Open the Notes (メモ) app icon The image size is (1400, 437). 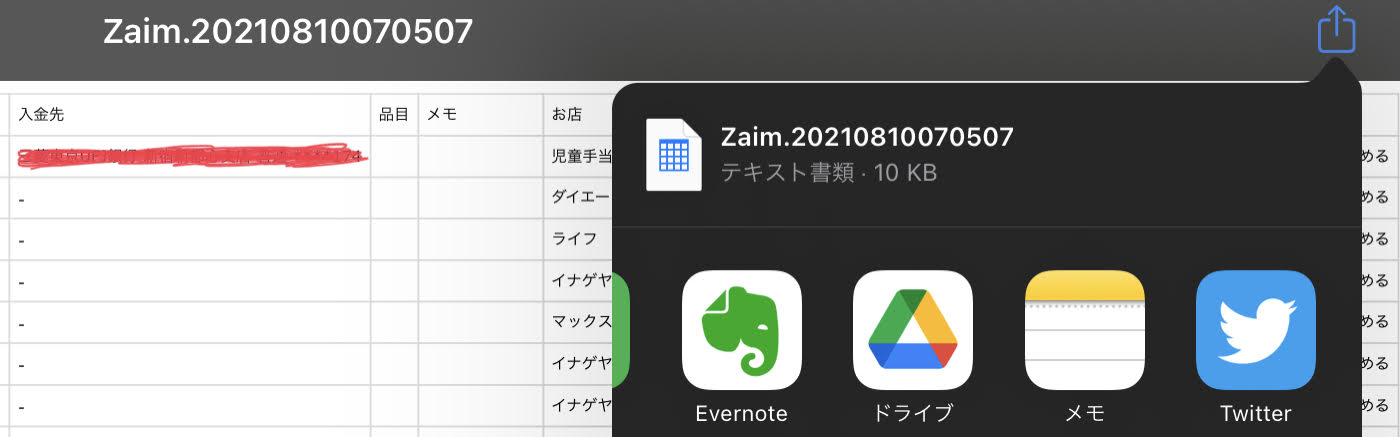click(1084, 330)
